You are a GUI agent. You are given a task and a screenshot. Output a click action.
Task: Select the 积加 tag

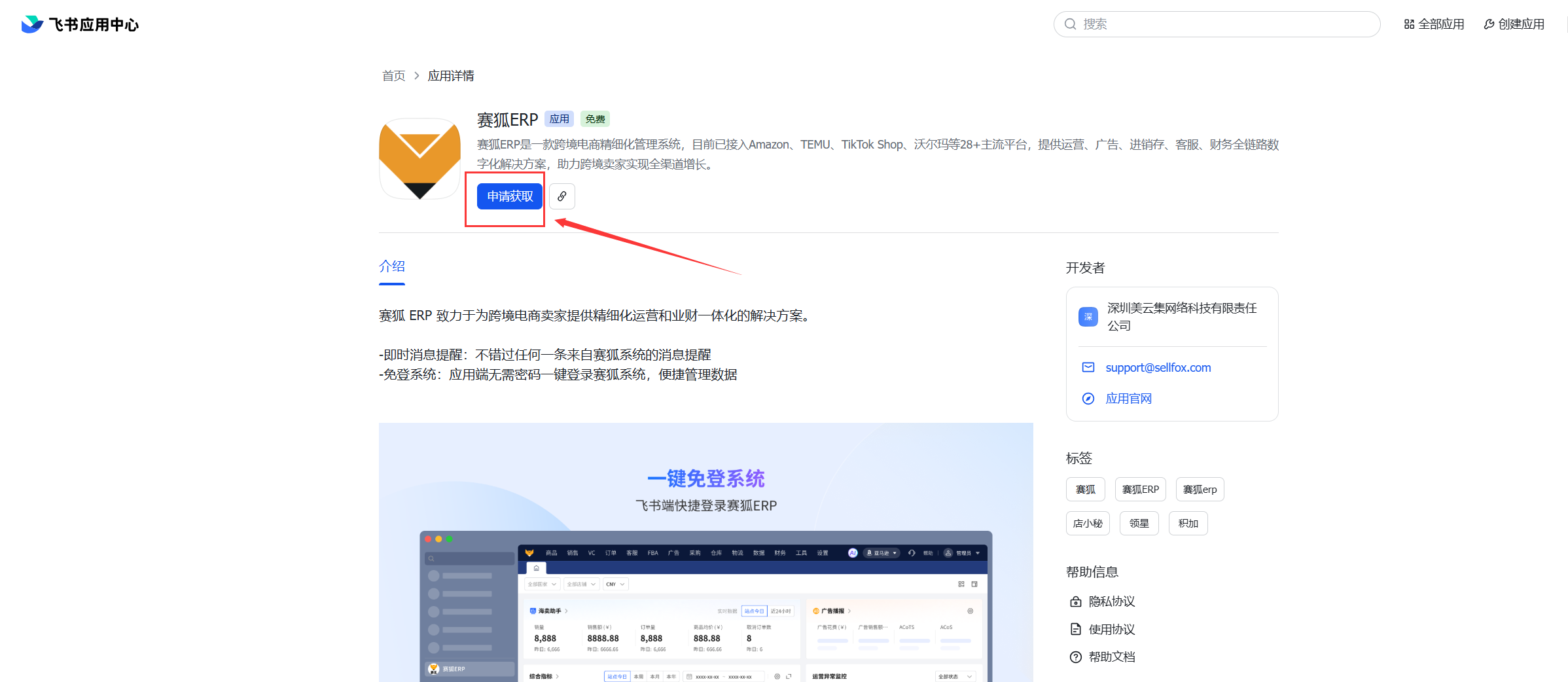click(x=1188, y=524)
